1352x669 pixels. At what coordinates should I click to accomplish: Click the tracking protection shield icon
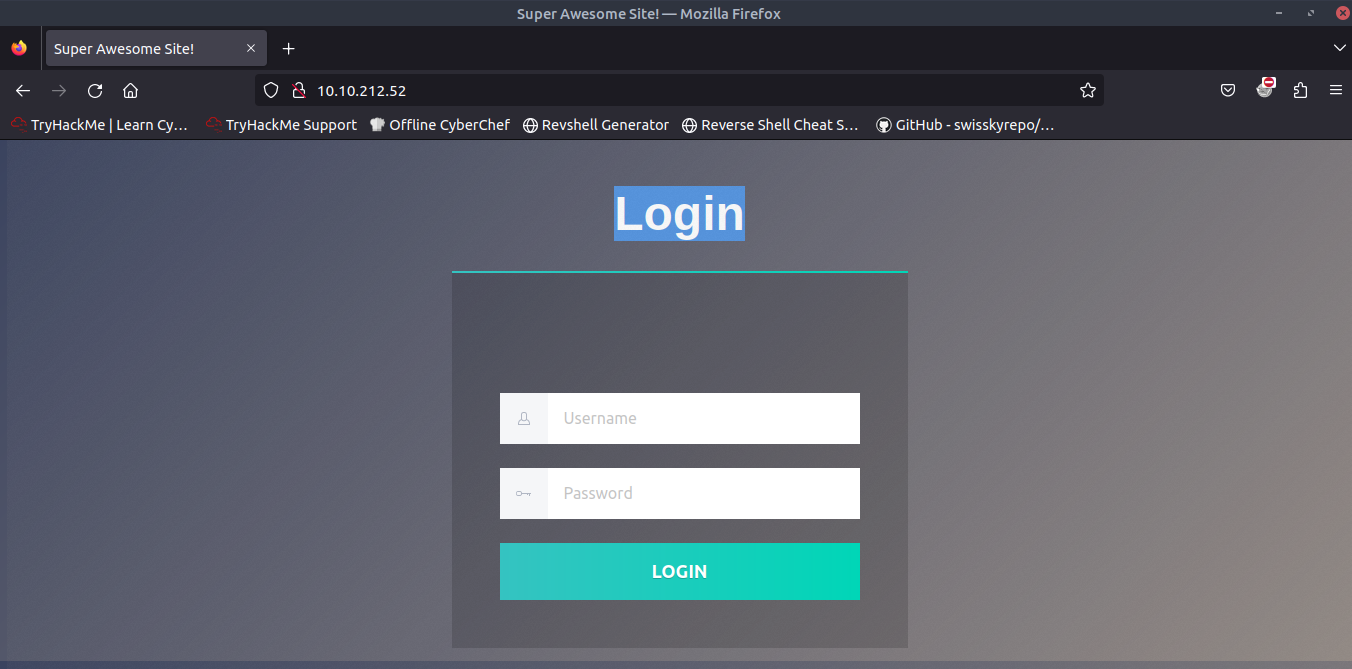[x=270, y=90]
